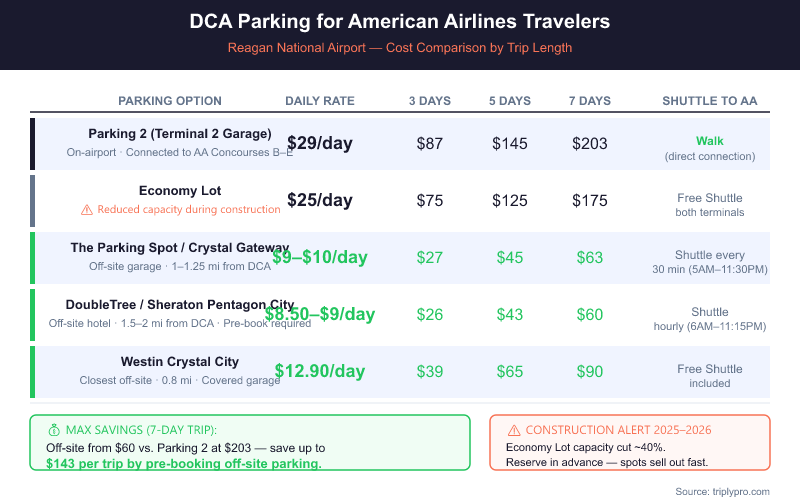Click the dark navy bar beside Parking 2

point(33,144)
